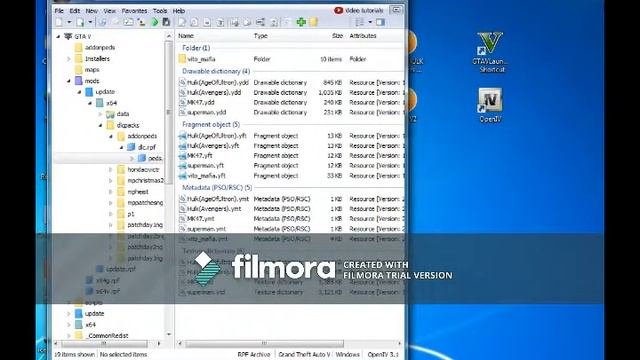Click the view mode list icon in toolbar
The height and width of the screenshot is (360, 640).
point(359,22)
